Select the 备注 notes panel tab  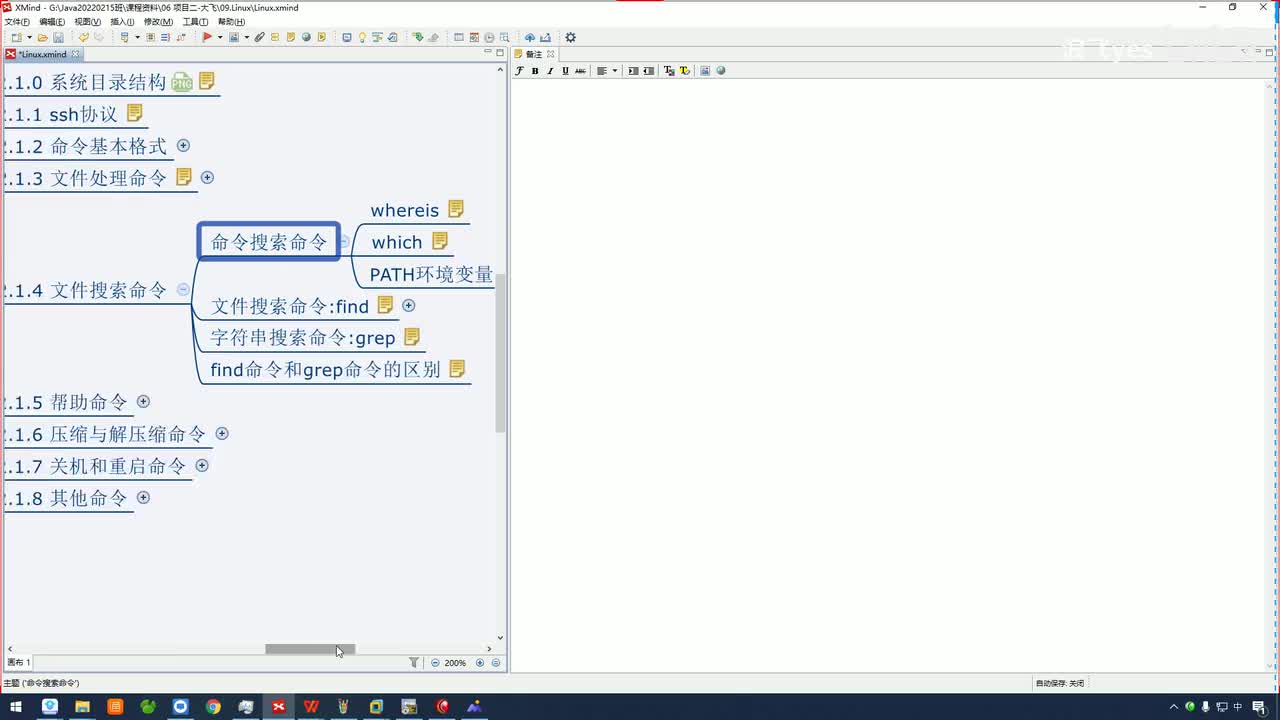534,54
